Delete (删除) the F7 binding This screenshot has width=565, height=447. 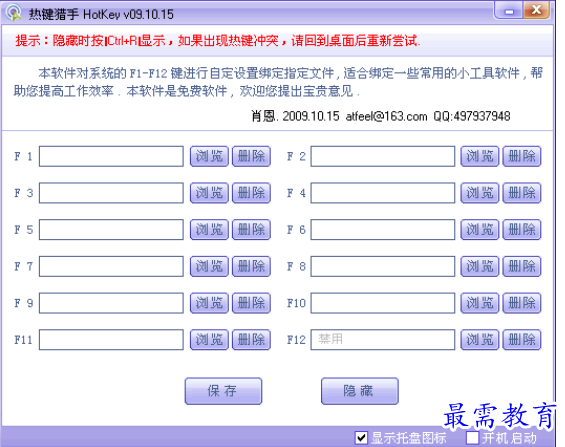click(x=252, y=267)
